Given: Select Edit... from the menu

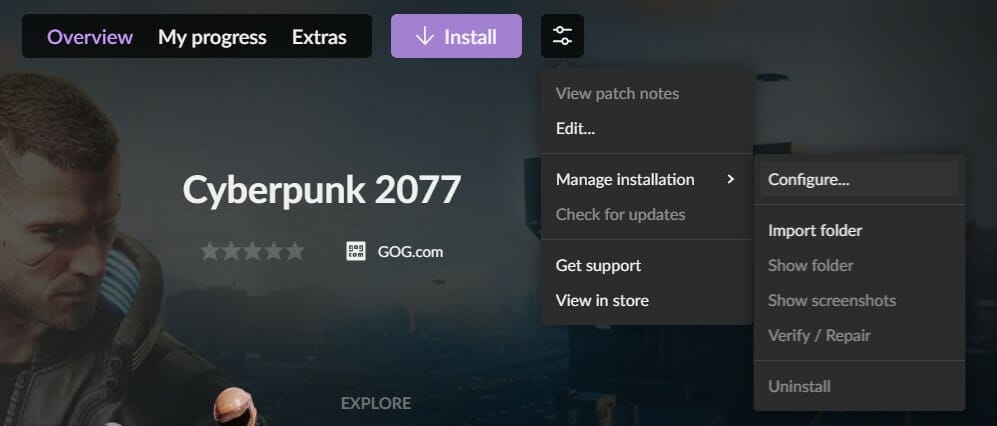Looking at the screenshot, I should coord(576,128).
